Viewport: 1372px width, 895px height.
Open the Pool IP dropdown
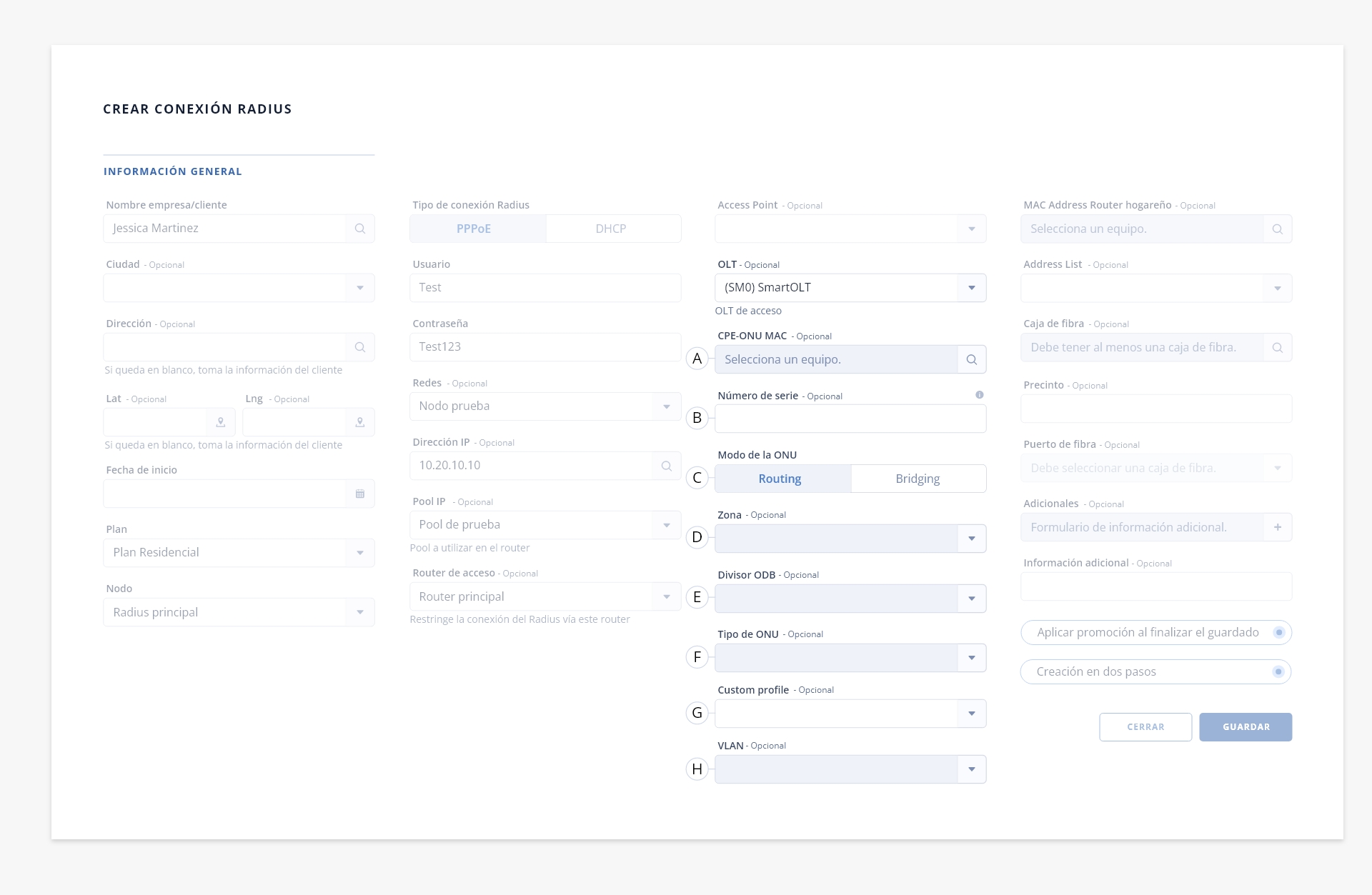[545, 525]
